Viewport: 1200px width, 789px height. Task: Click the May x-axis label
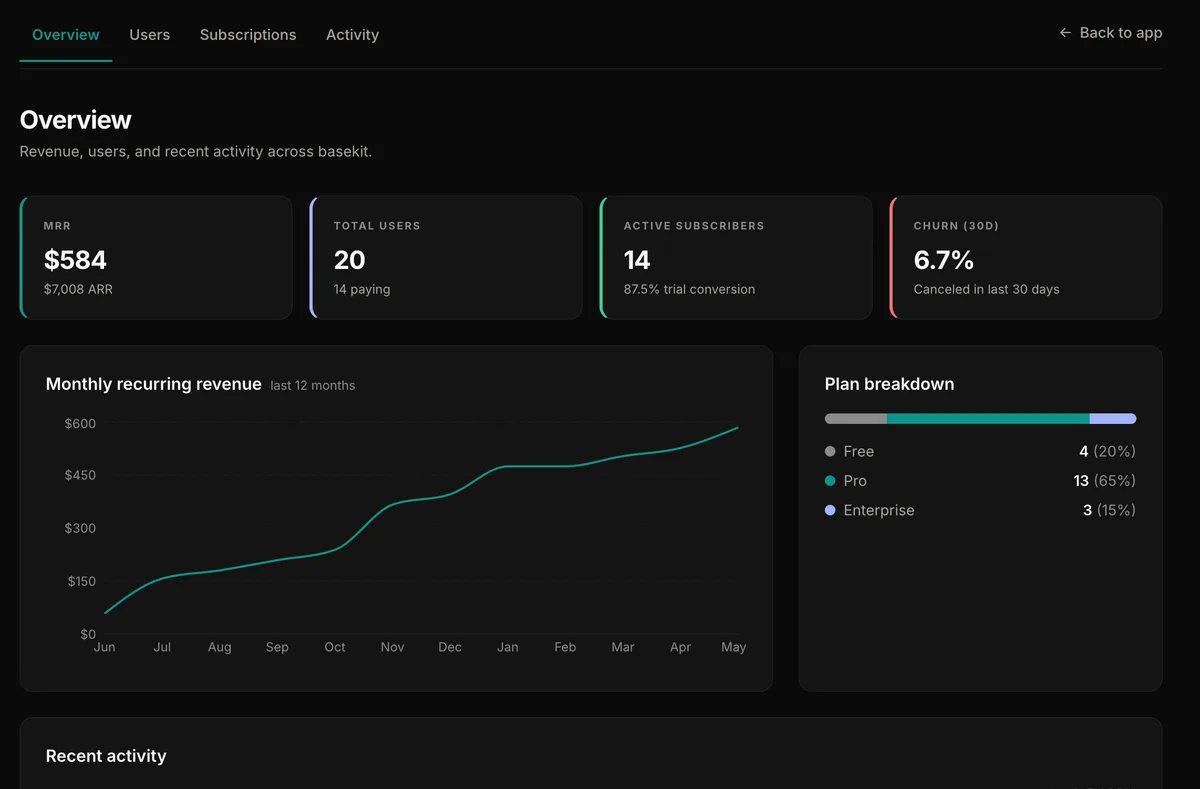click(x=734, y=648)
